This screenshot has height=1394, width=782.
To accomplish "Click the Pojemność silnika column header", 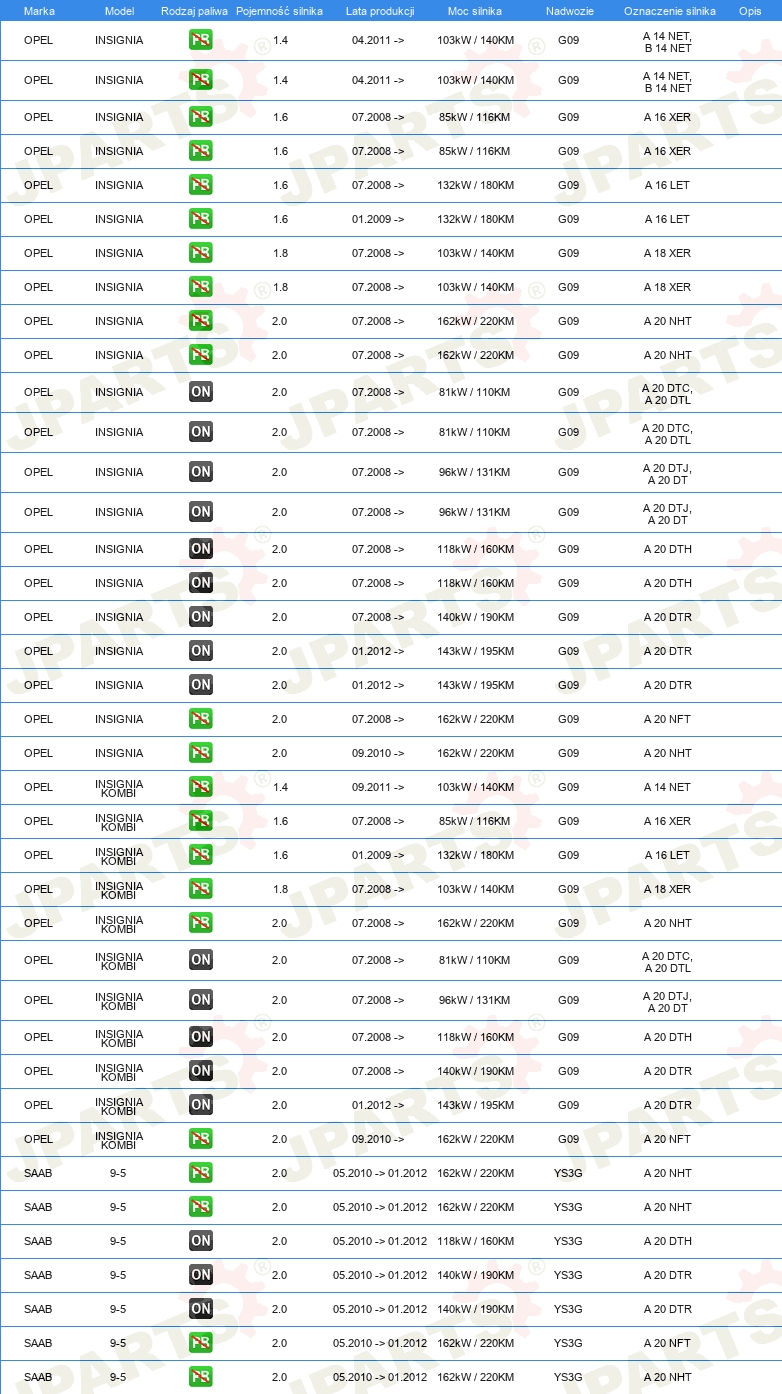I will coord(279,11).
